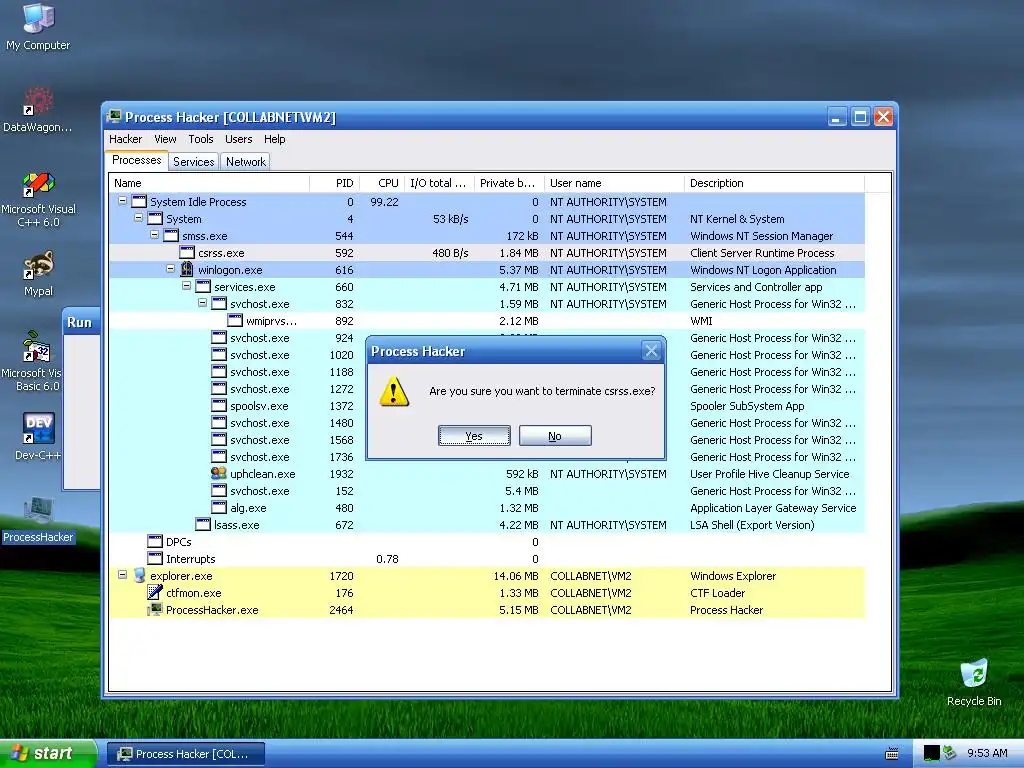
Task: Click the uphclean.exe process icon
Action: (x=219, y=473)
